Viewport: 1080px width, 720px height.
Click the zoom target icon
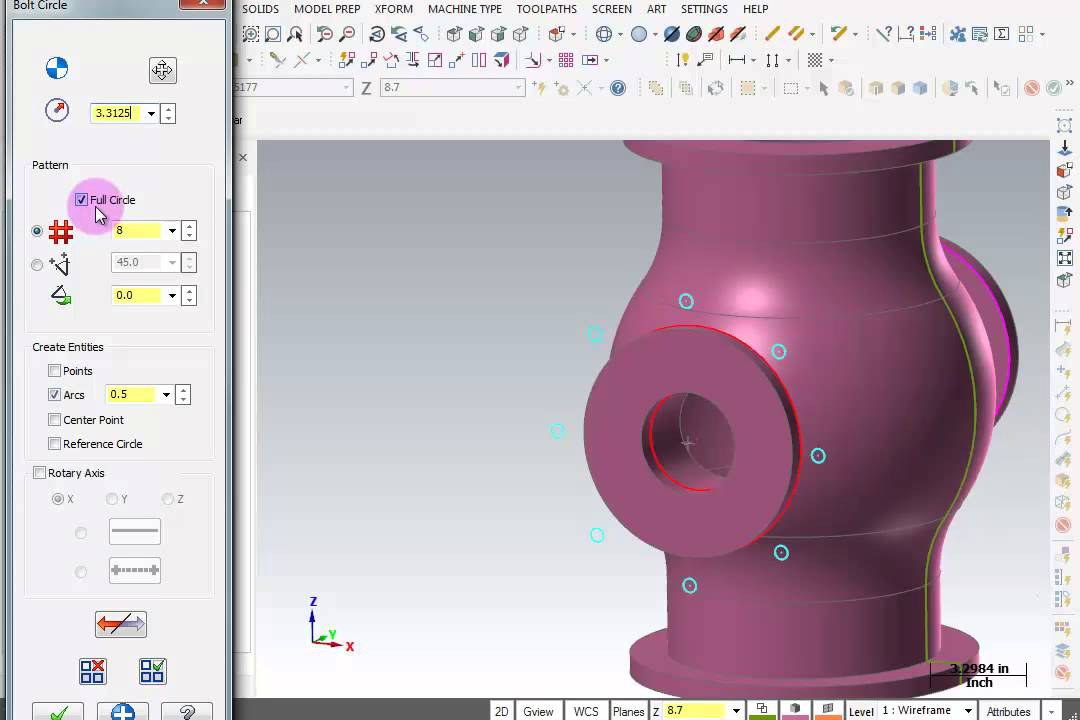(x=273, y=34)
